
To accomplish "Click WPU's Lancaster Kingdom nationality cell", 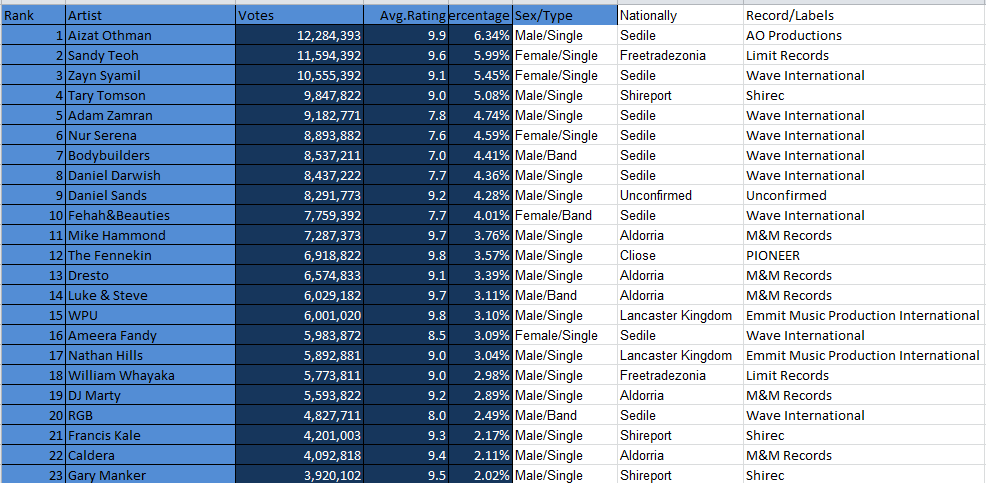I will click(680, 315).
